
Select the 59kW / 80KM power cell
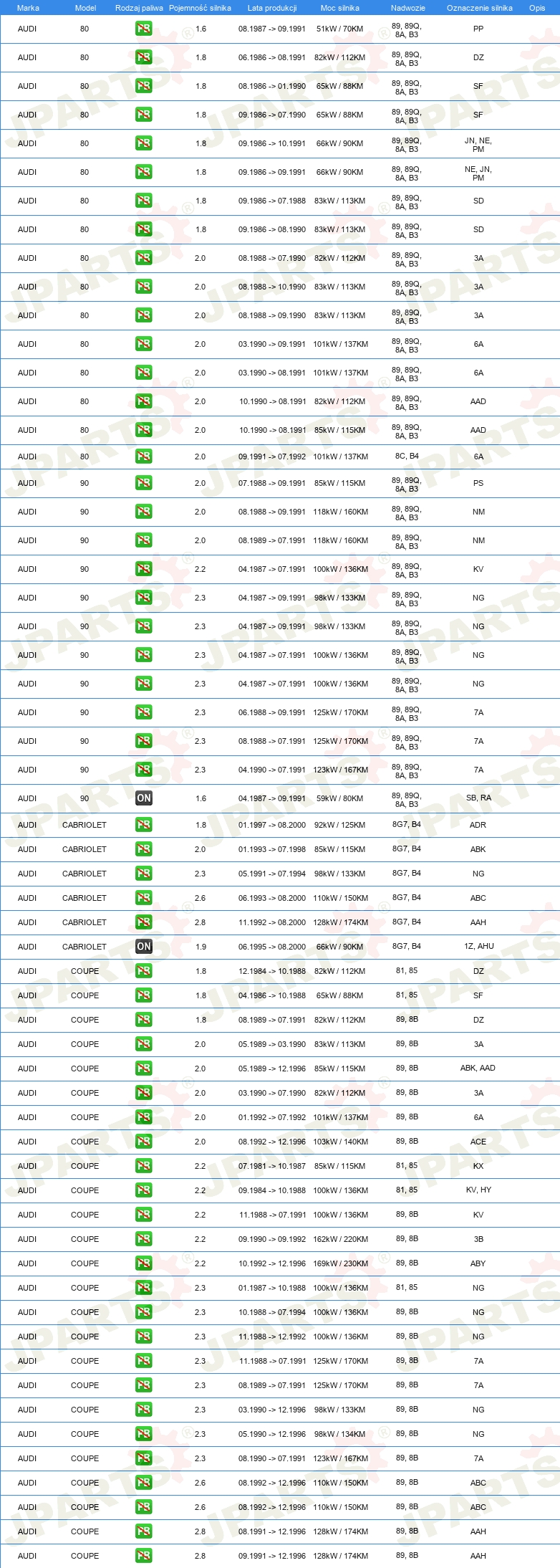[340, 798]
